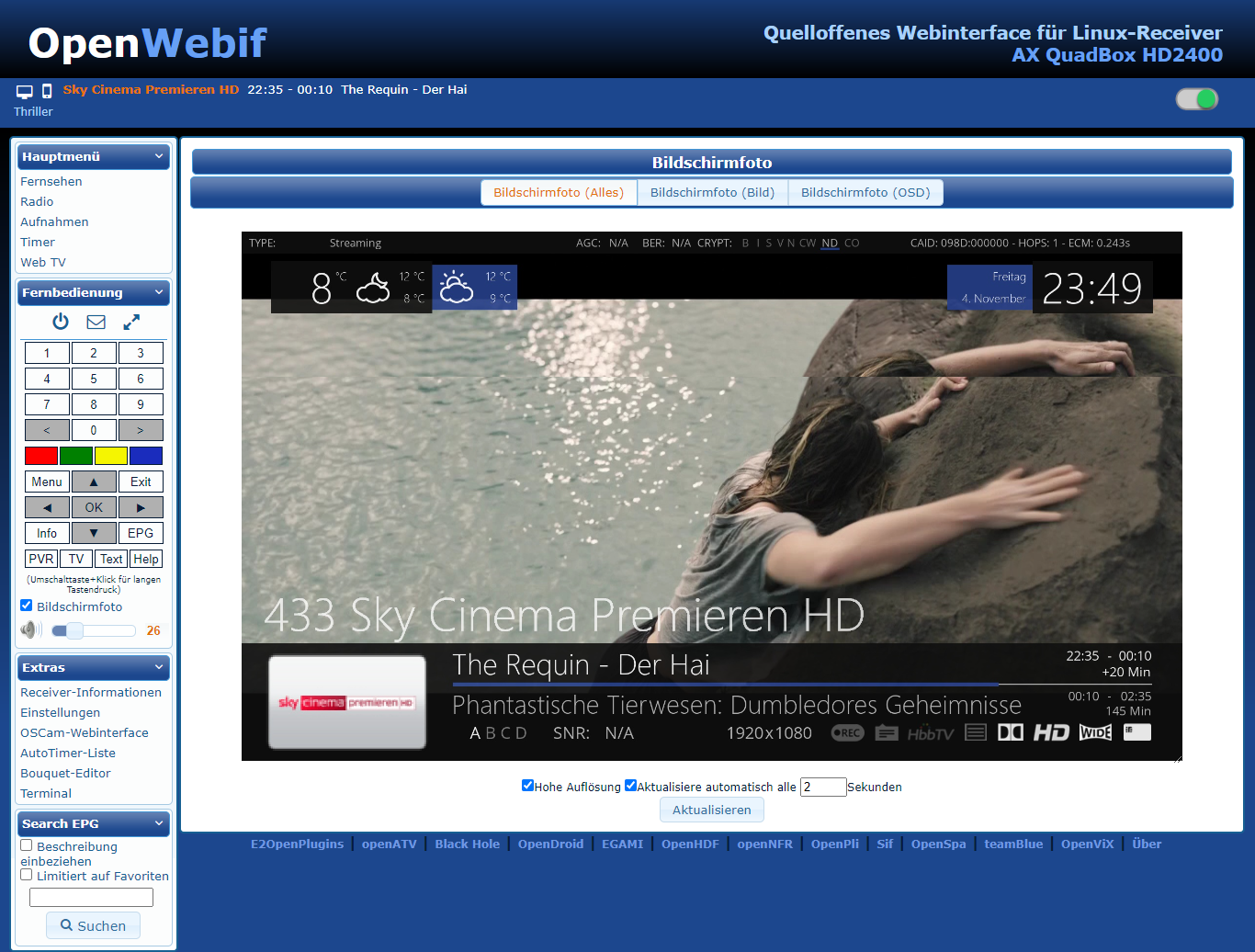Open Web TV menu item
Viewport: 1255px width, 952px height.
click(x=43, y=262)
